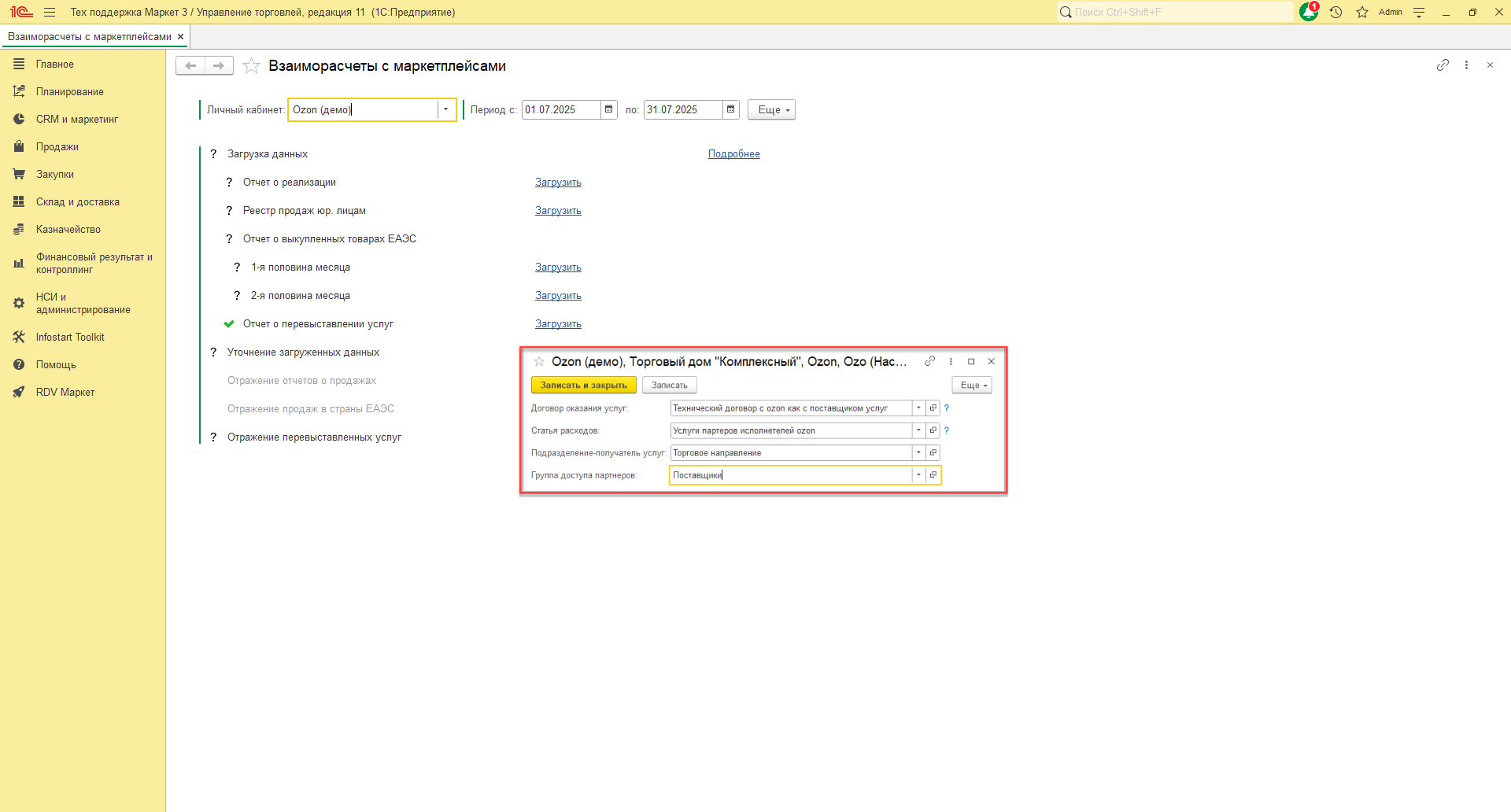This screenshot has height=812, width=1511.
Task: Open calendar picker for period end date
Action: (x=731, y=110)
